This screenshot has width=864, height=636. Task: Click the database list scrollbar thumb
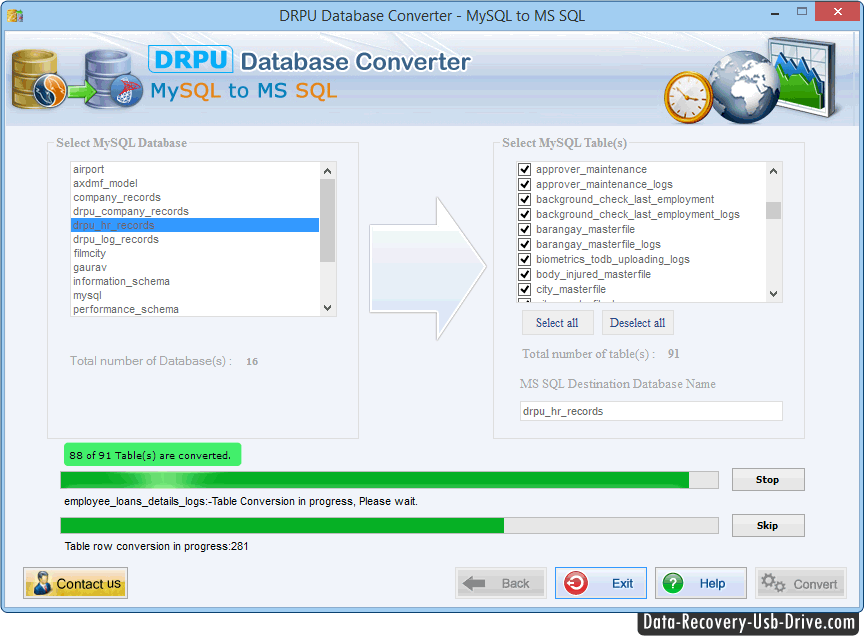click(x=327, y=220)
